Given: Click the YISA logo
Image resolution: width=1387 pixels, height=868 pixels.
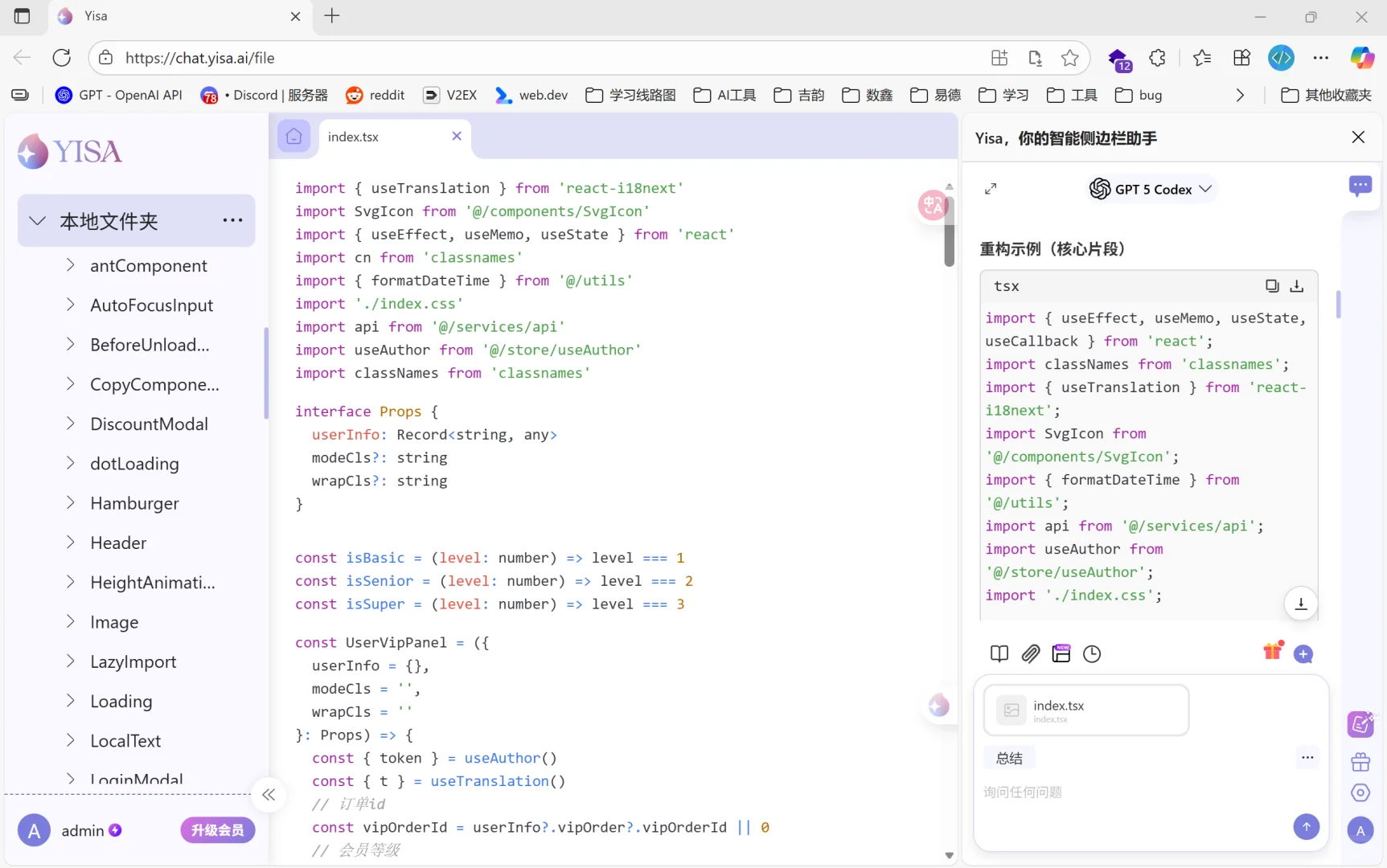Looking at the screenshot, I should point(70,151).
